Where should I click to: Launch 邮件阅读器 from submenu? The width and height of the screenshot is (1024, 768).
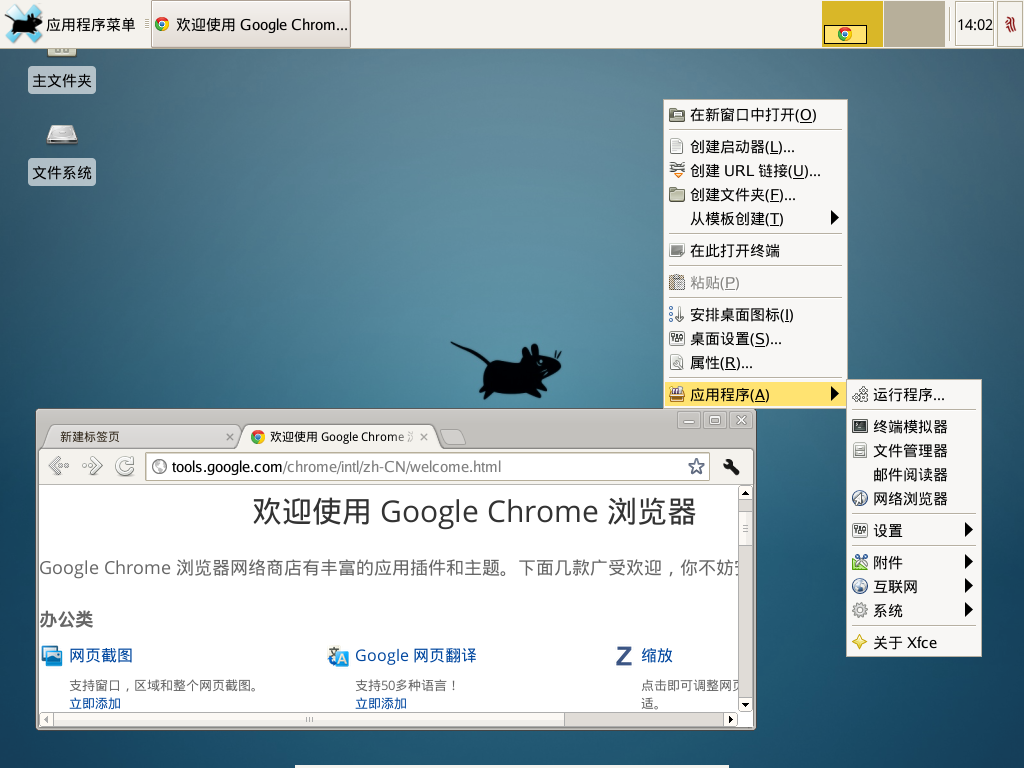(x=914, y=475)
